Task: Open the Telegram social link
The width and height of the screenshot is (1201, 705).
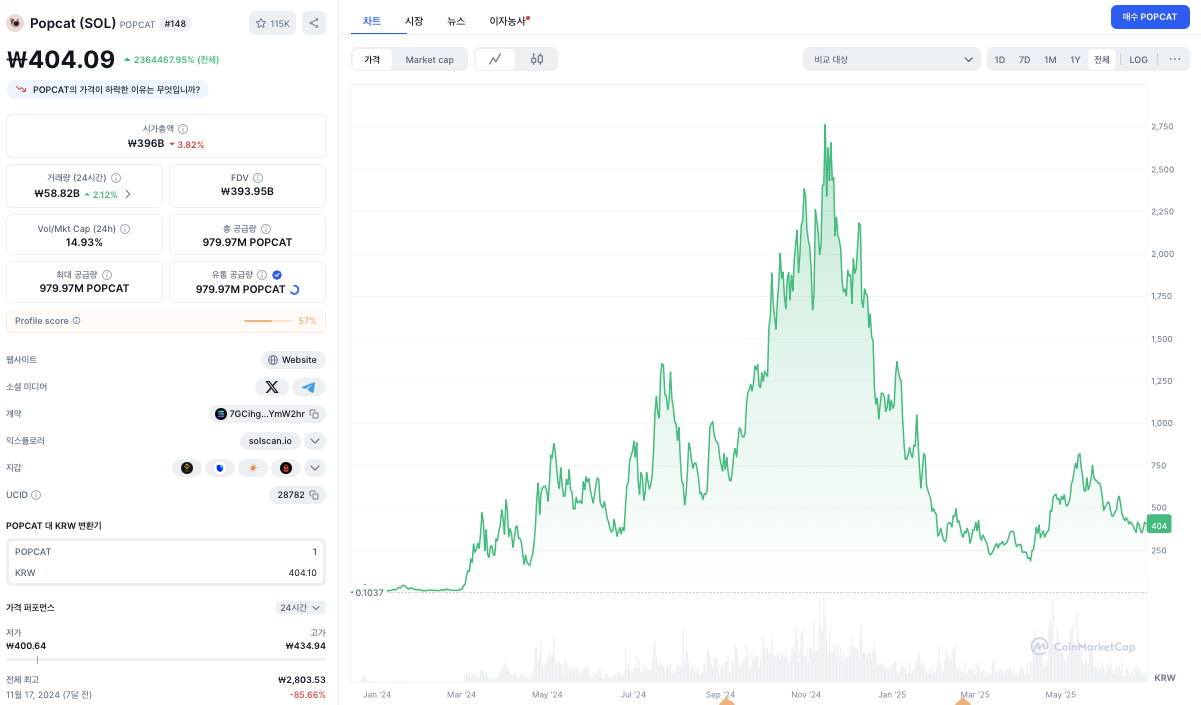Action: coord(309,387)
